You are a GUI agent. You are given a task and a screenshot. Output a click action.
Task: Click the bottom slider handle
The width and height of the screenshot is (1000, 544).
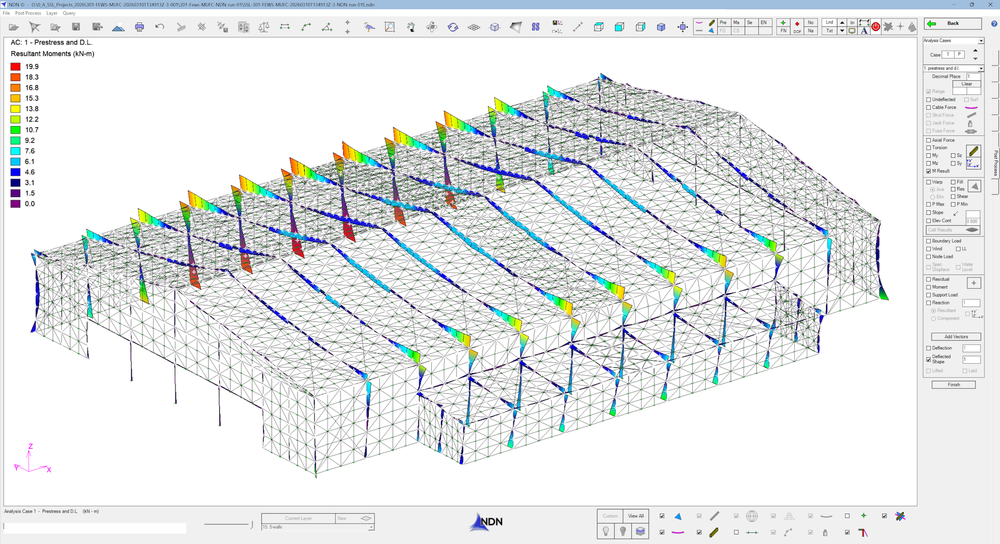(251, 524)
